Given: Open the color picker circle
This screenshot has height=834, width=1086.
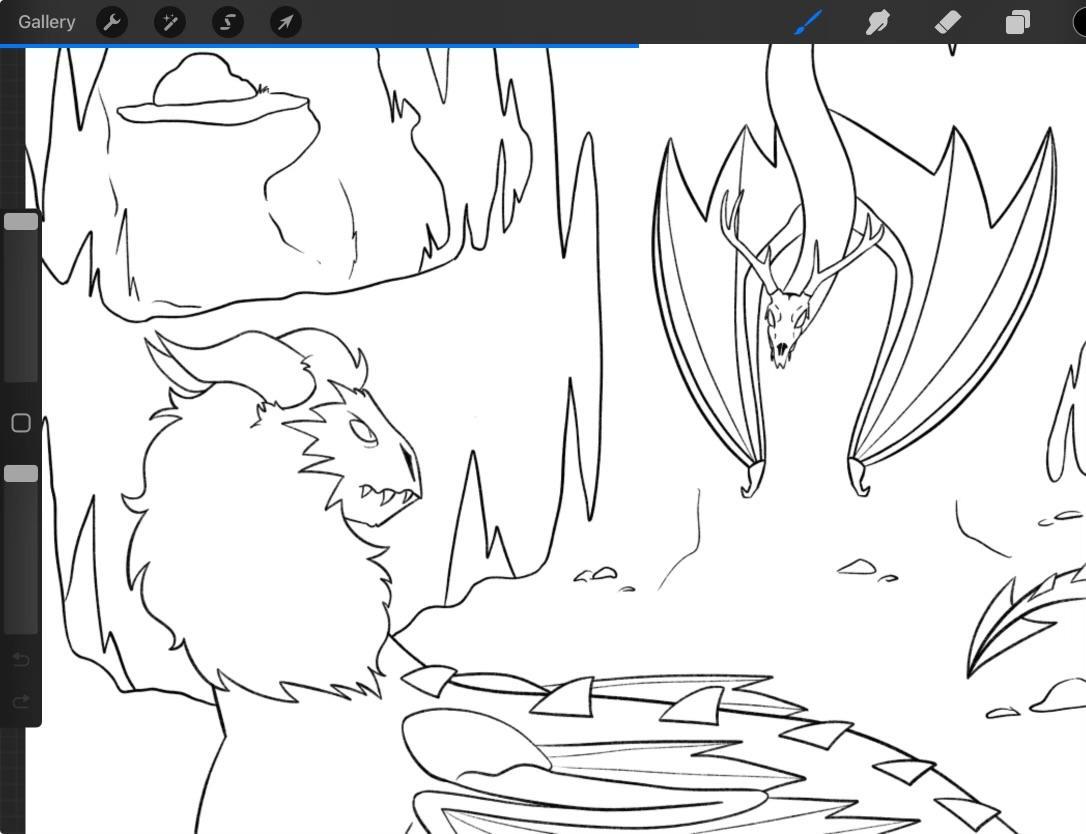Looking at the screenshot, I should point(1080,22).
